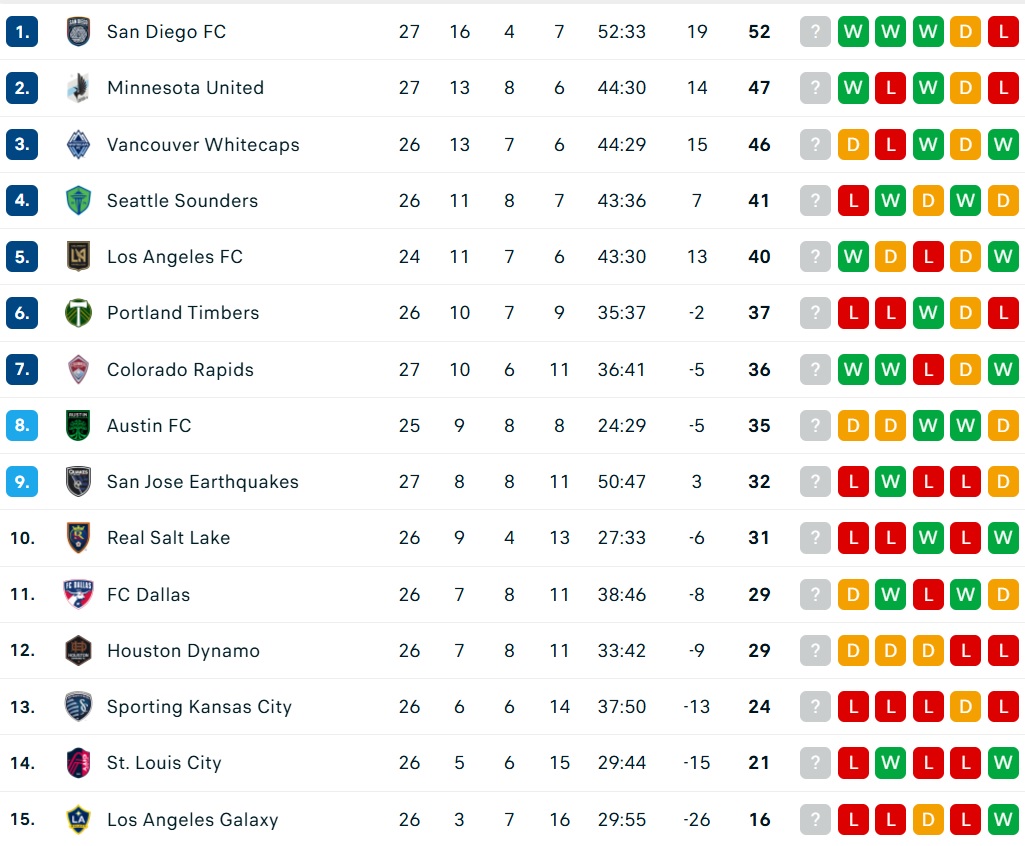
Task: Click the San Jose Earthquakes logo
Action: [78, 482]
